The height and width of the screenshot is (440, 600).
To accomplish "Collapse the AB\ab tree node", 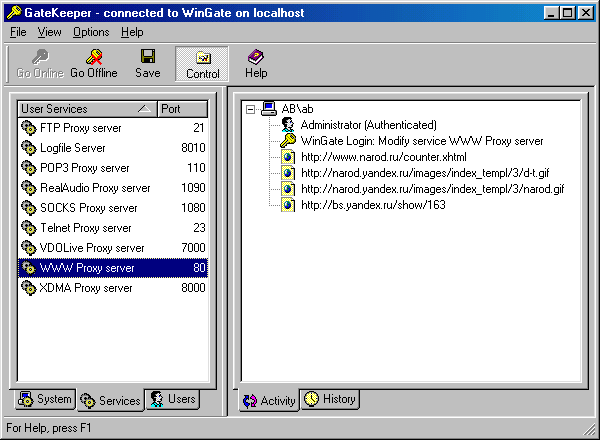I will pyautogui.click(x=250, y=109).
